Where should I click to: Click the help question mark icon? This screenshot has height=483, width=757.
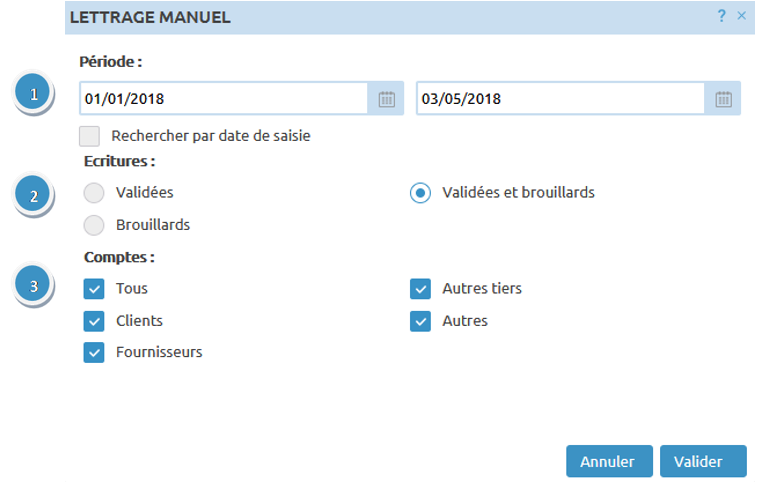pyautogui.click(x=722, y=16)
